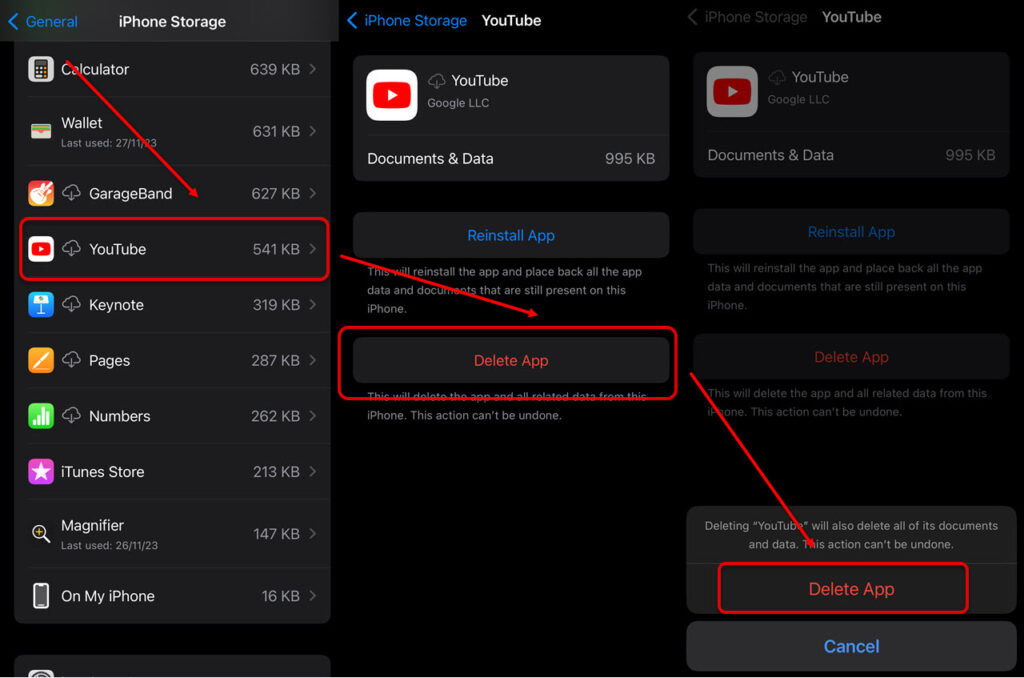Open the iTunes Store storage row
Image resolution: width=1024 pixels, height=678 pixels.
coord(172,472)
